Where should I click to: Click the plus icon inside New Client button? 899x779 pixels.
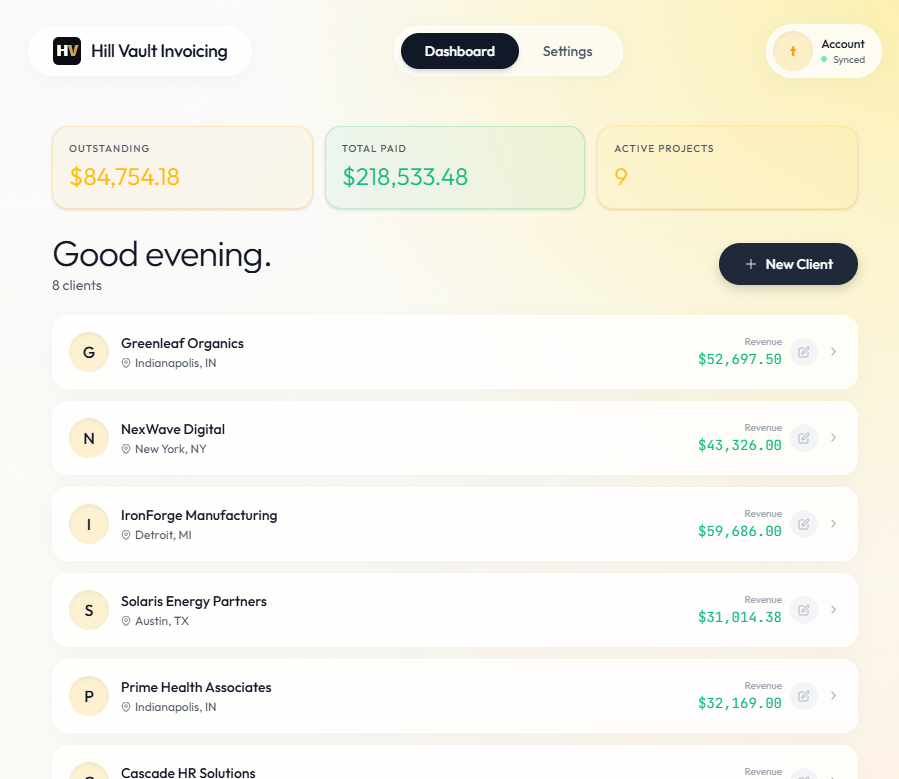(x=750, y=263)
